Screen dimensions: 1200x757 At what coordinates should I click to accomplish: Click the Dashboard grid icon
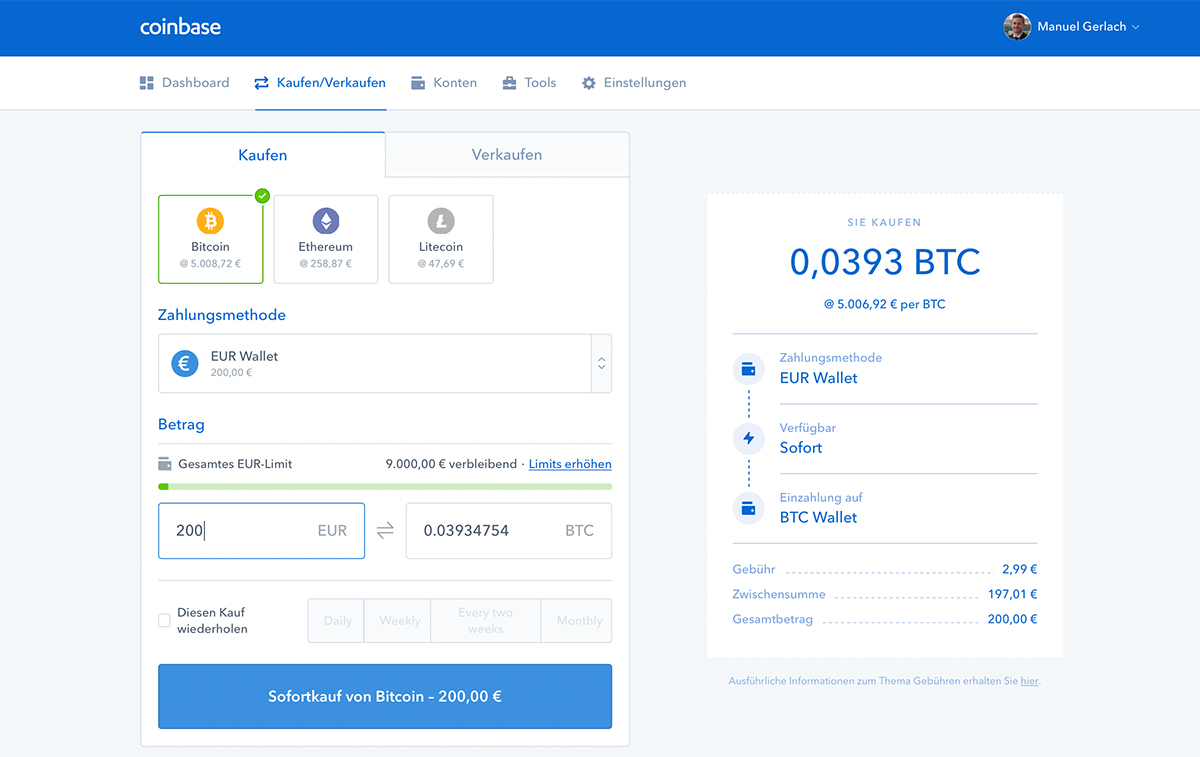click(147, 83)
